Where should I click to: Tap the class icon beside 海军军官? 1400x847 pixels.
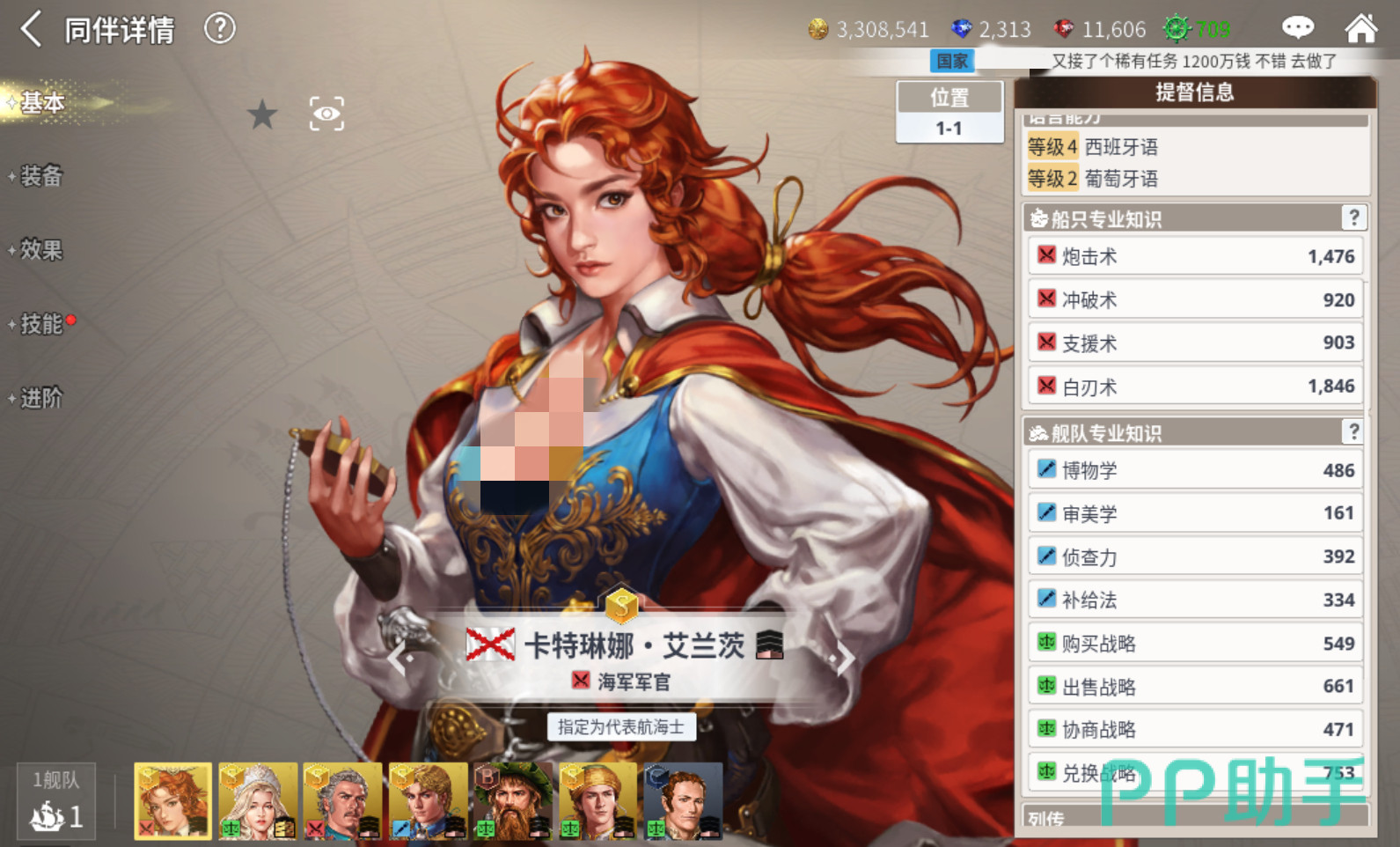click(581, 681)
